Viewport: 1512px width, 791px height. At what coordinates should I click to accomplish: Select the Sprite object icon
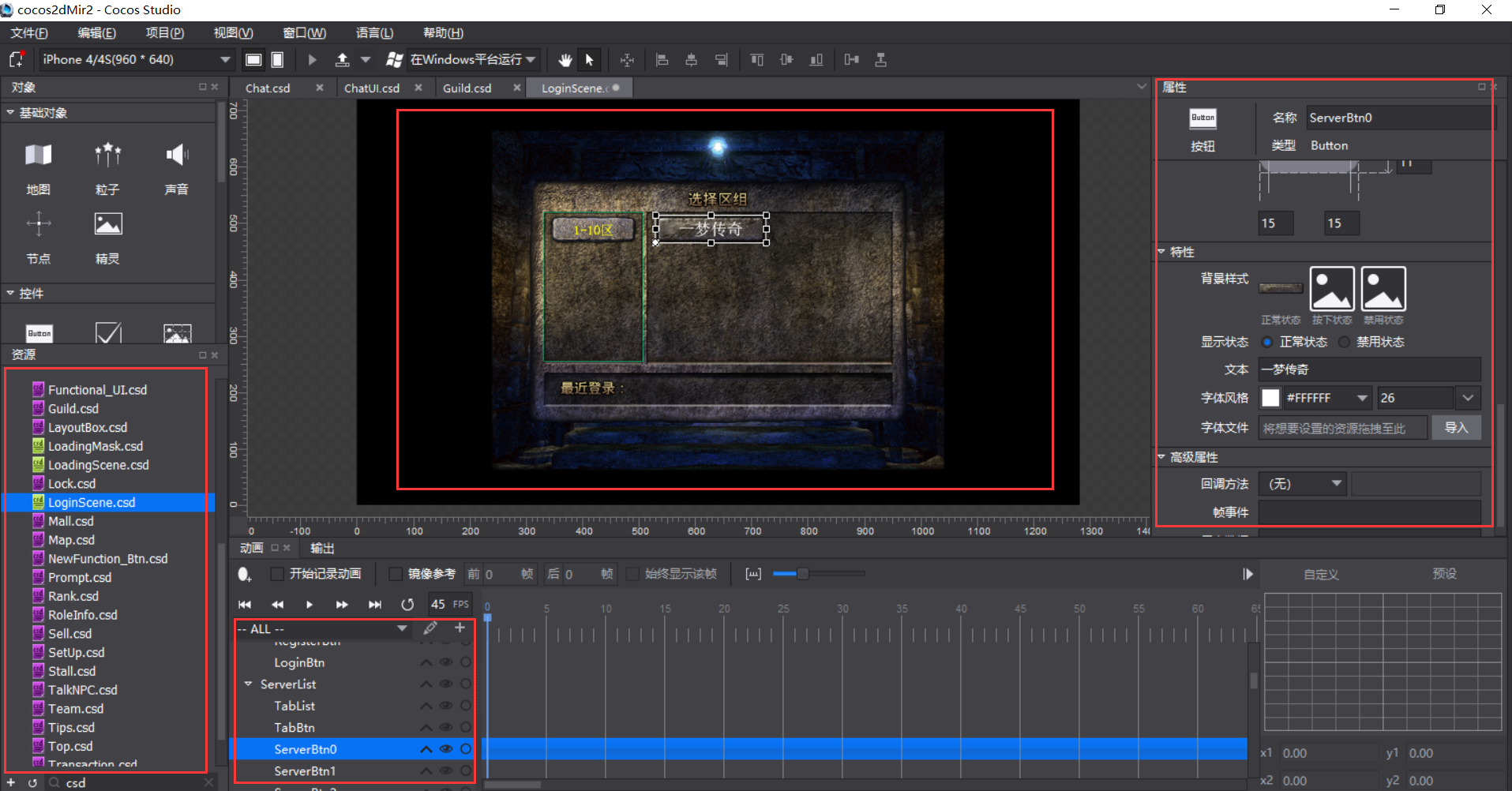click(107, 224)
